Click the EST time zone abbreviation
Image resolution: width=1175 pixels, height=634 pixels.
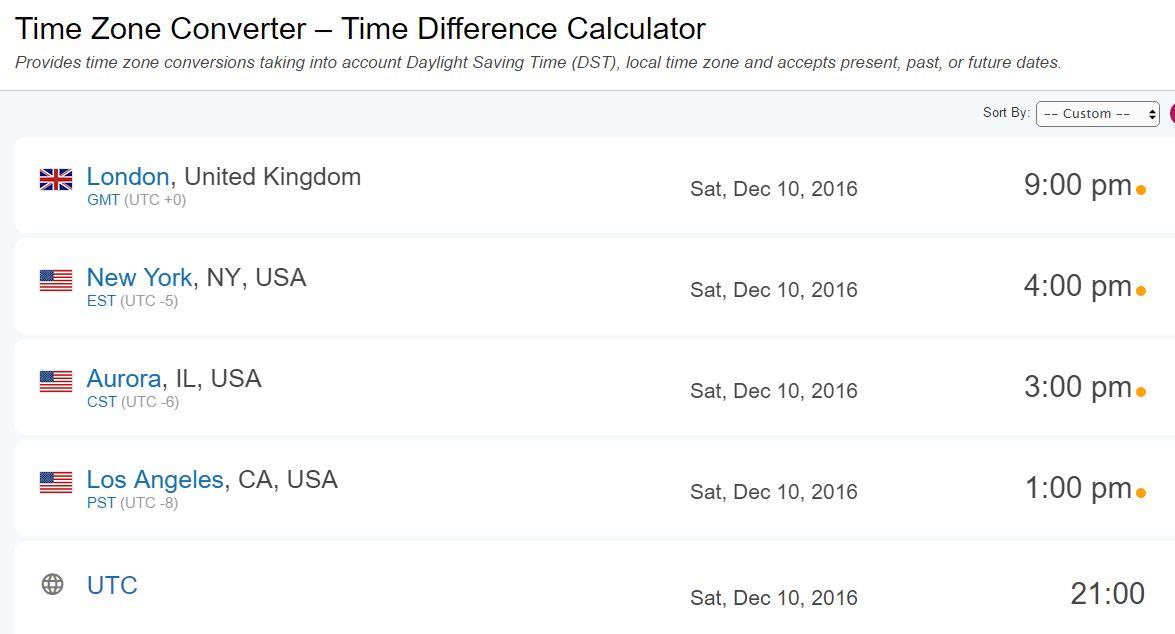[101, 301]
